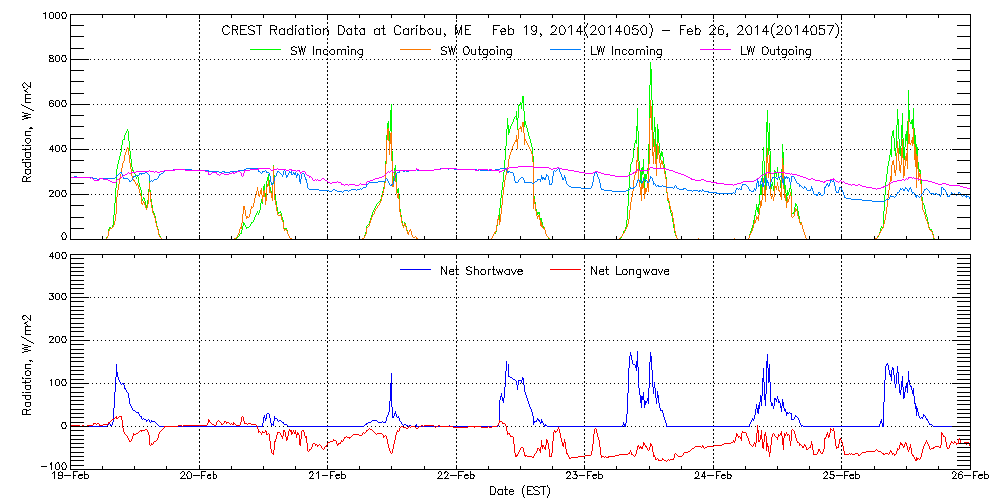The image size is (1000, 500).
Task: Click the '300' y-axis tick on lower chart
Action: [x=56, y=298]
